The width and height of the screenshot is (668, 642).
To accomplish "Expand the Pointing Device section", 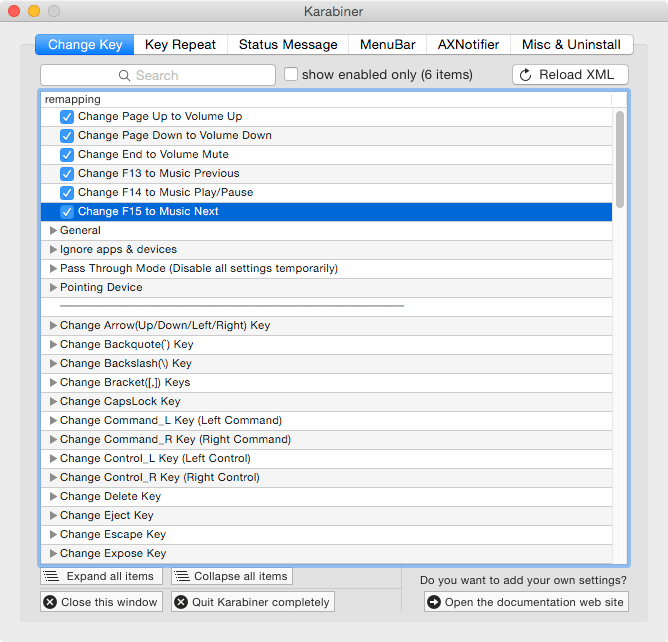I will point(53,288).
